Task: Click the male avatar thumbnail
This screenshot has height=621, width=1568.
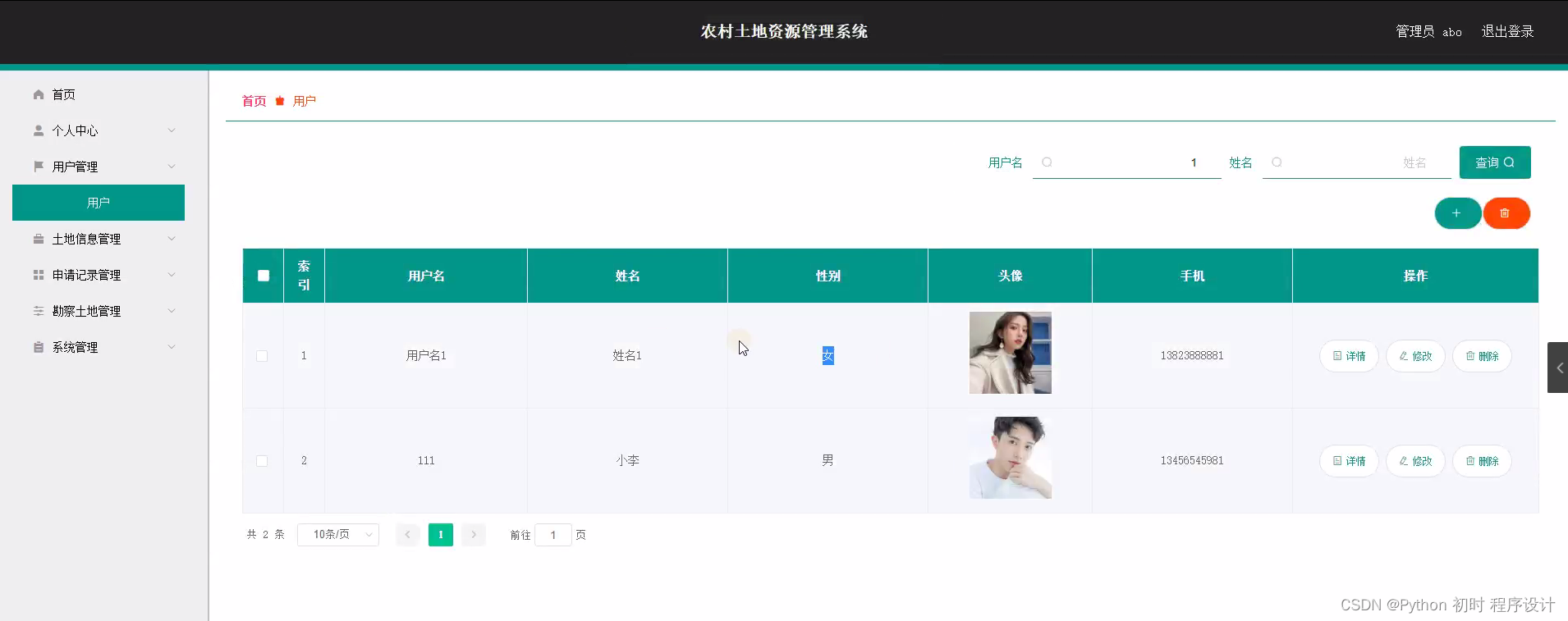Action: (x=1011, y=458)
